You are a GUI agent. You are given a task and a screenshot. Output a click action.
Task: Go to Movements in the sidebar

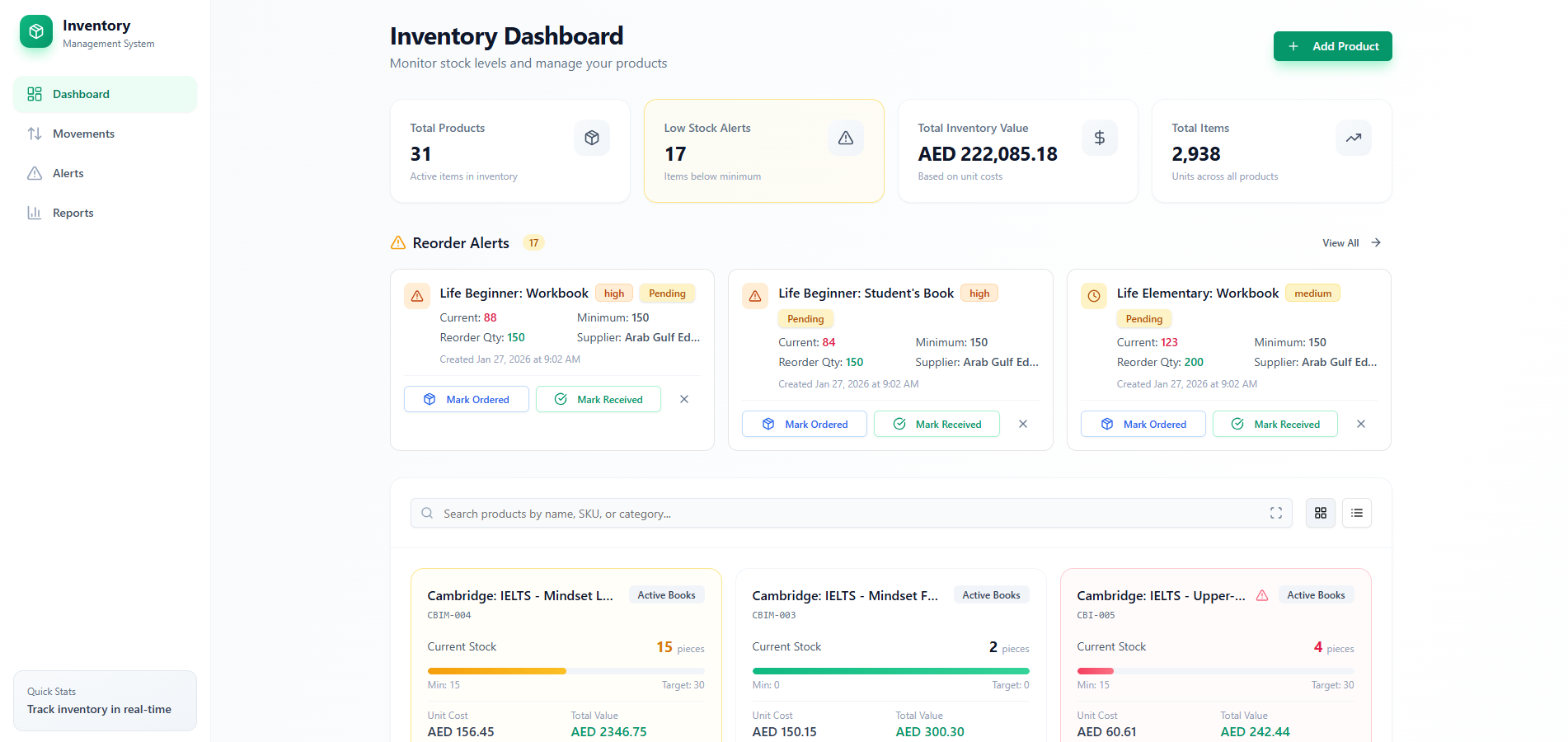[x=105, y=134]
